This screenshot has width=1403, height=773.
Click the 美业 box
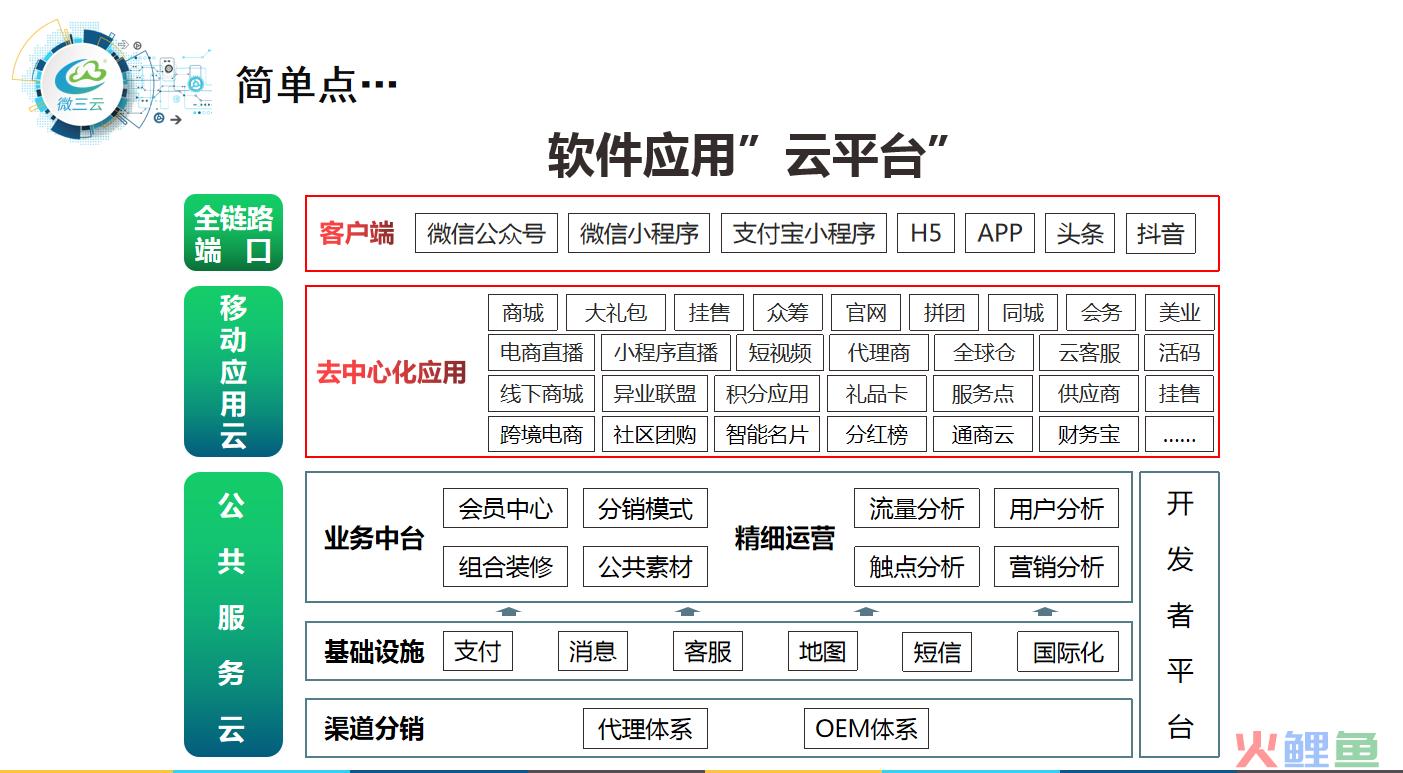1180,313
